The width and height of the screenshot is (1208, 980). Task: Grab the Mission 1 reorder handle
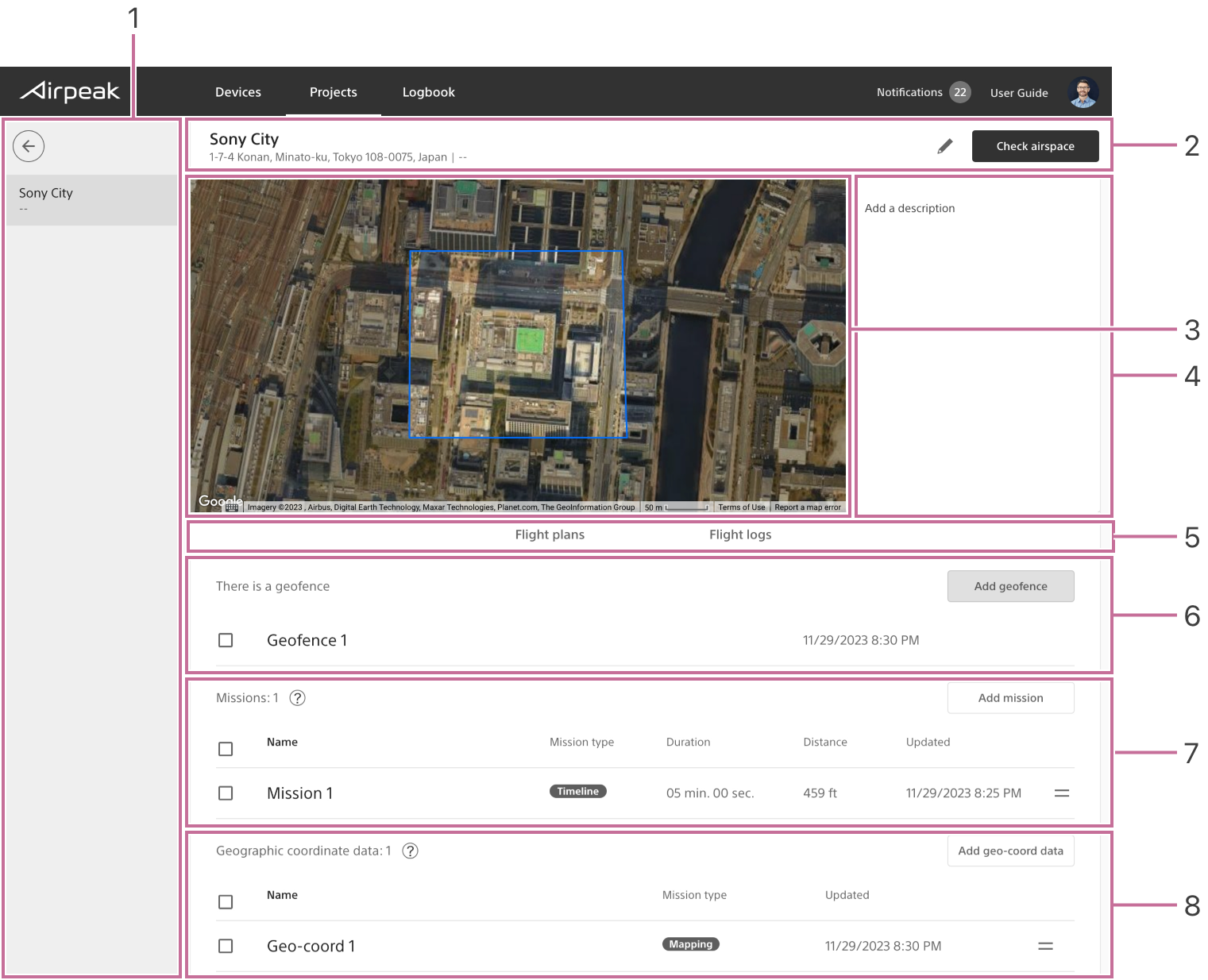point(1061,793)
